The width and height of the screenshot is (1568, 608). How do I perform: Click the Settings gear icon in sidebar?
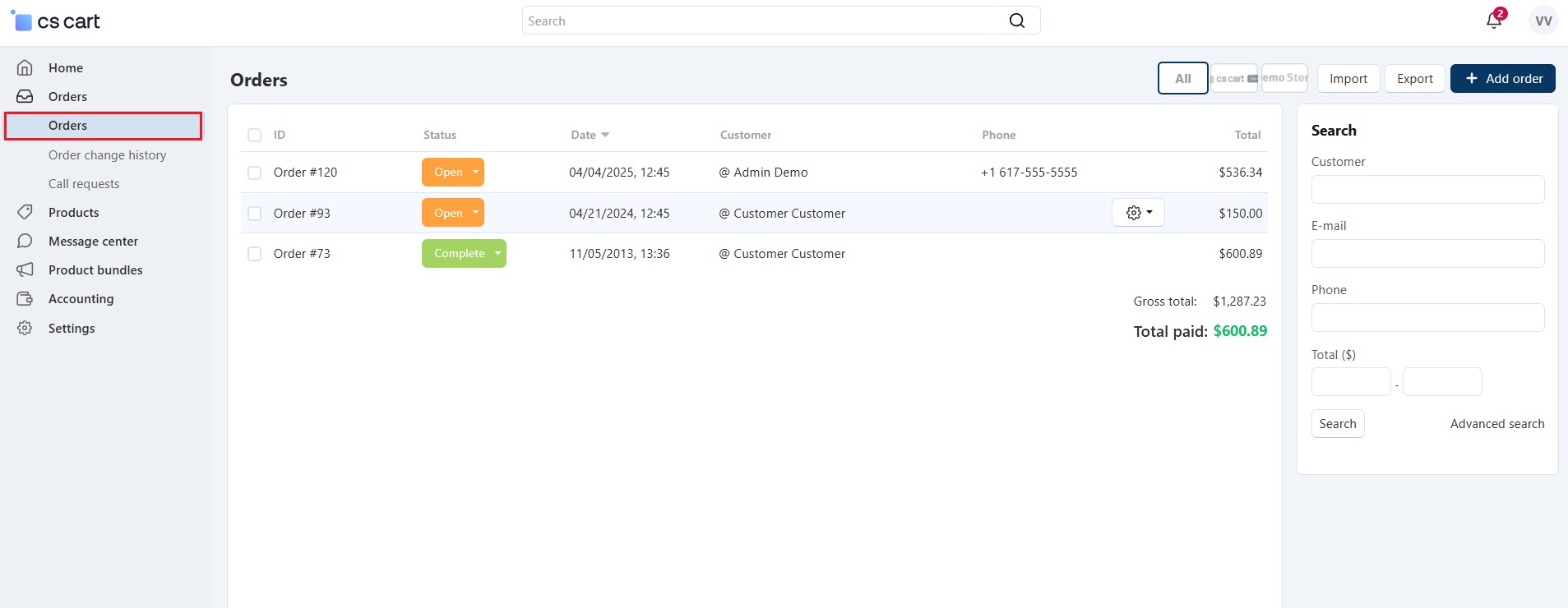pos(25,328)
